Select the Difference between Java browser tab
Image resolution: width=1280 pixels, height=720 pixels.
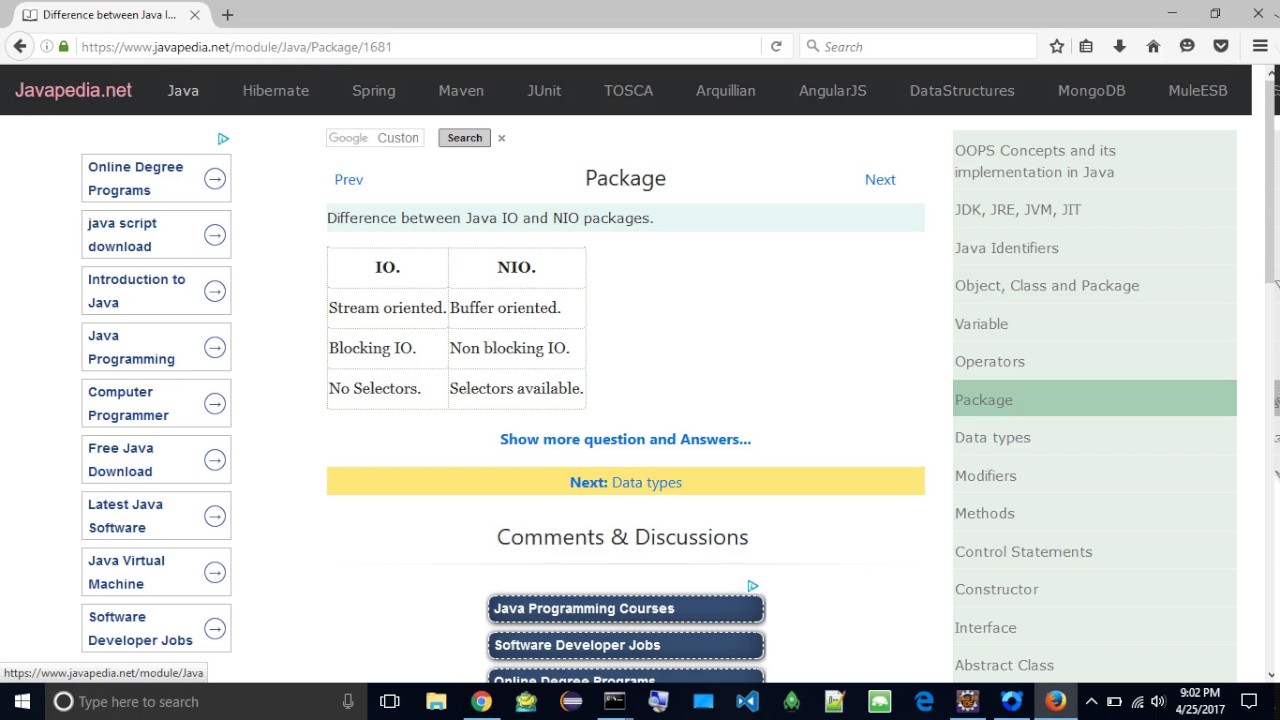(108, 15)
